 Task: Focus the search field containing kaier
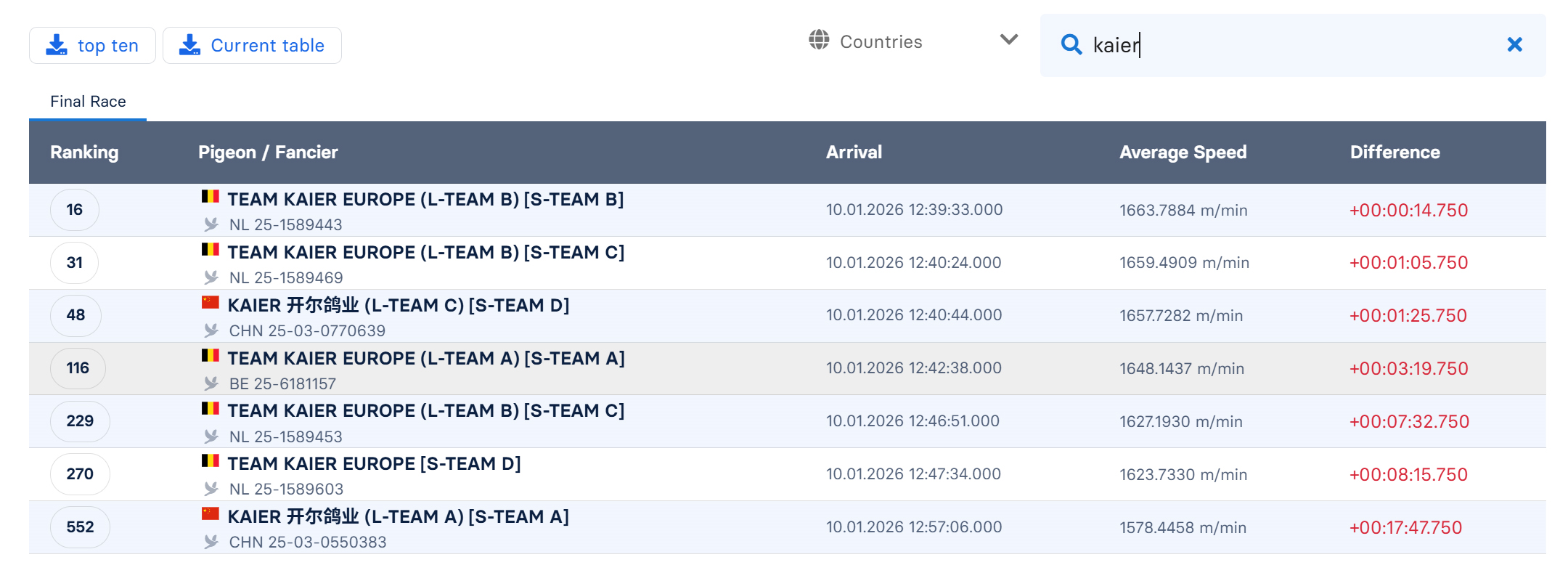pos(1292,45)
